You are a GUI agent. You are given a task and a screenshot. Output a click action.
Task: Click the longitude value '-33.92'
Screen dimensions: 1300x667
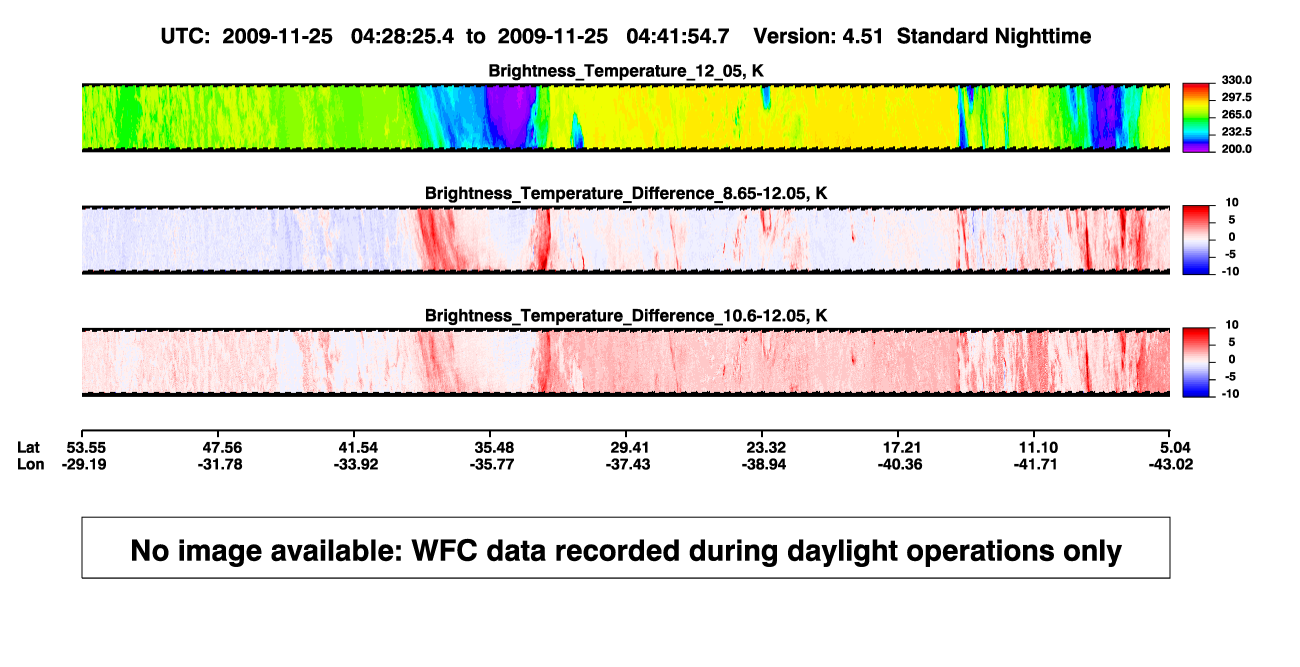point(358,464)
